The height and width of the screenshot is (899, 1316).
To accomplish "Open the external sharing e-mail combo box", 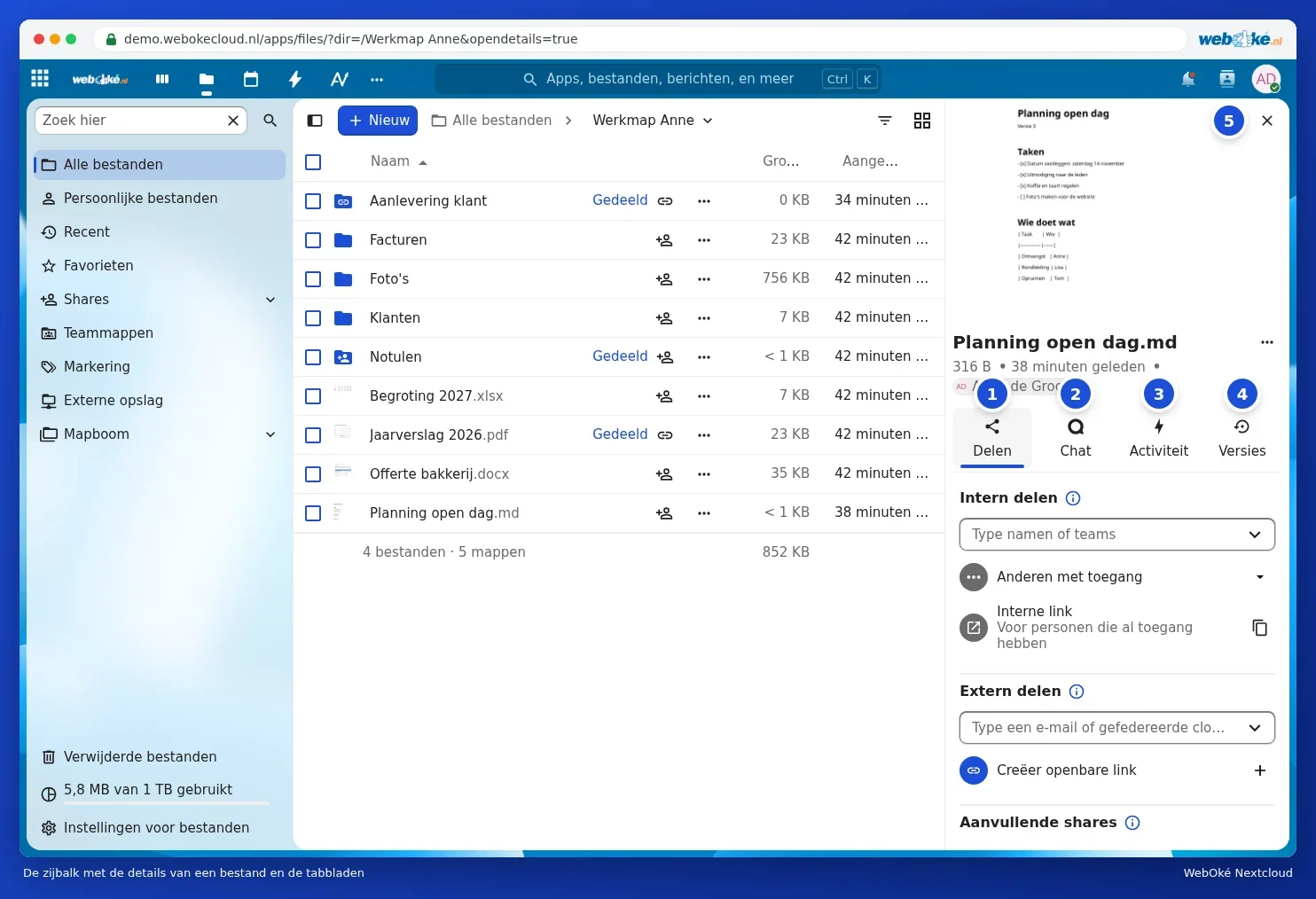I will click(1117, 728).
